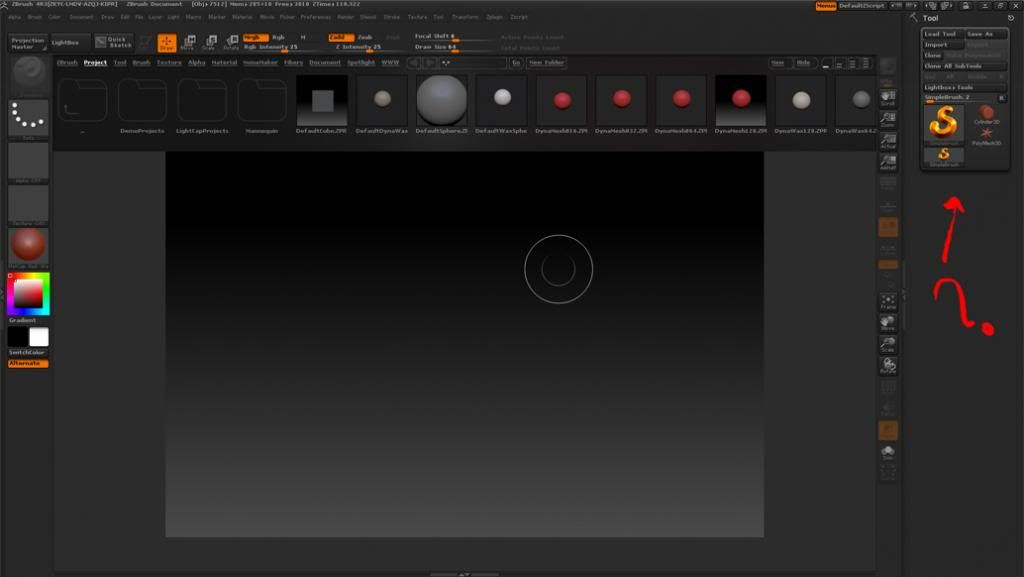Open the Tool menu in menu bar
This screenshot has height=577, width=1024.
(438, 17)
